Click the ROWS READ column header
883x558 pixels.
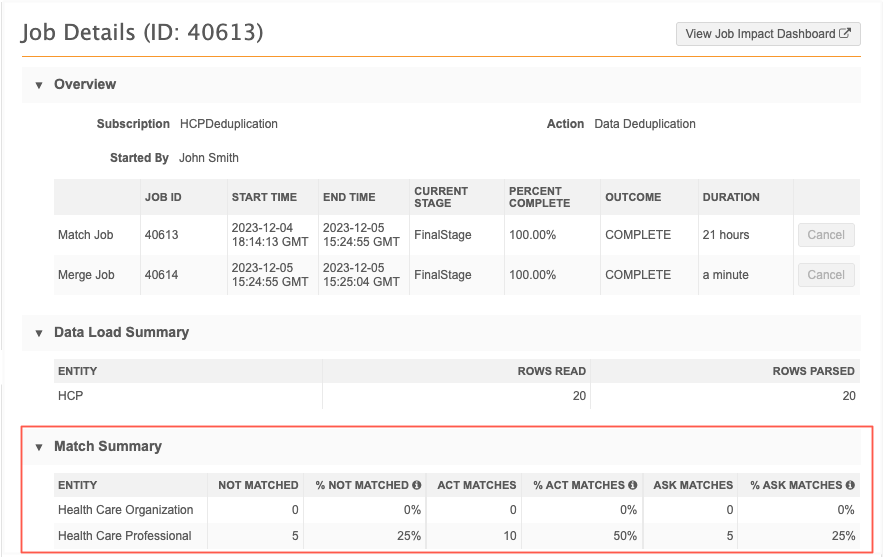pos(551,371)
